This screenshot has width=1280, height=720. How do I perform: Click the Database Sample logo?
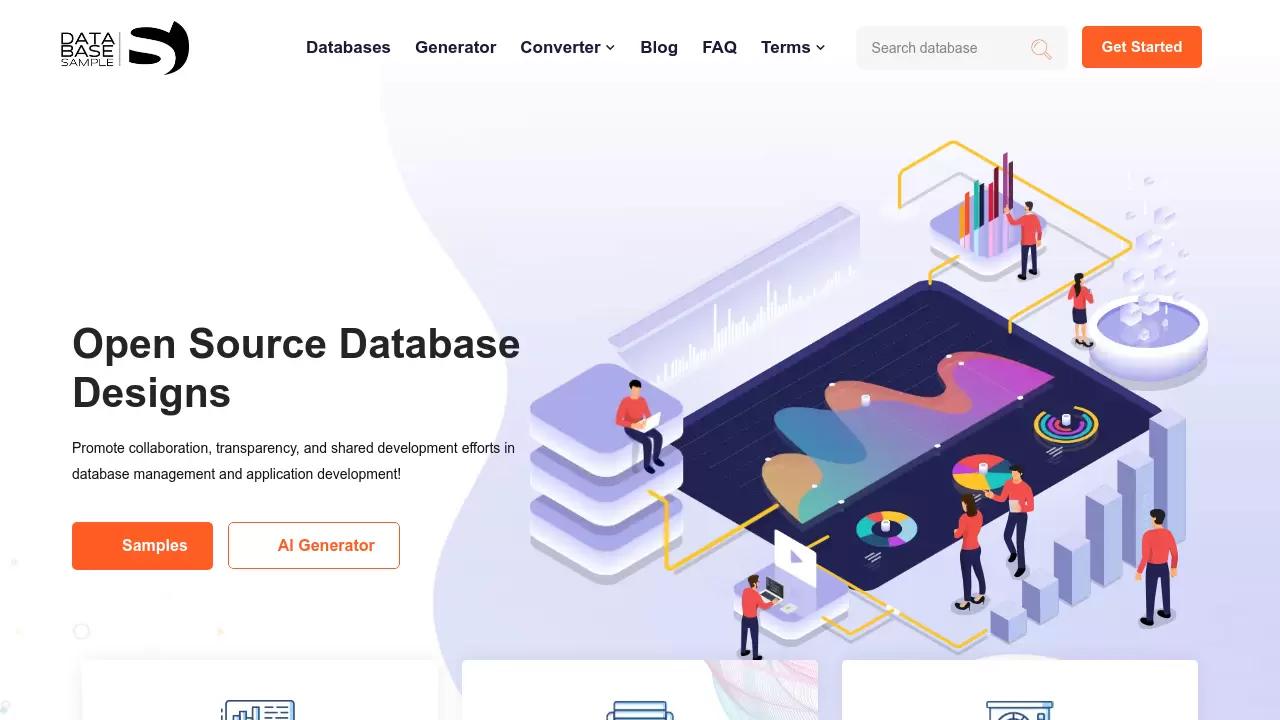125,48
